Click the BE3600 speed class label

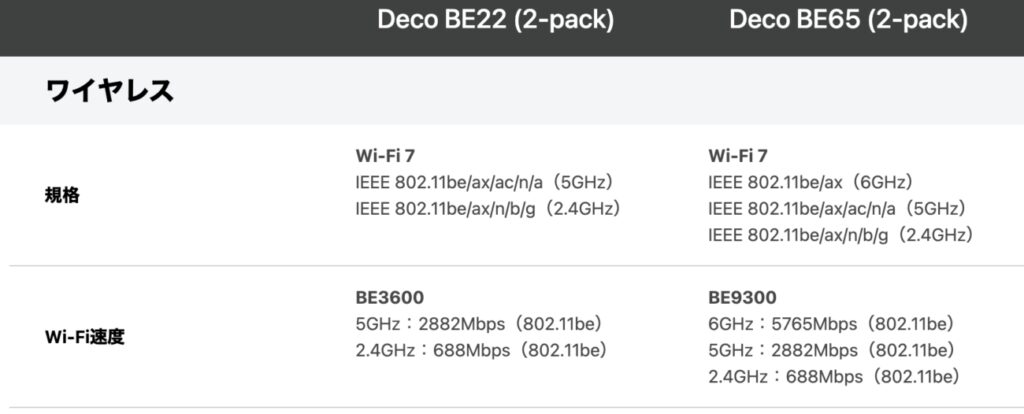390,297
